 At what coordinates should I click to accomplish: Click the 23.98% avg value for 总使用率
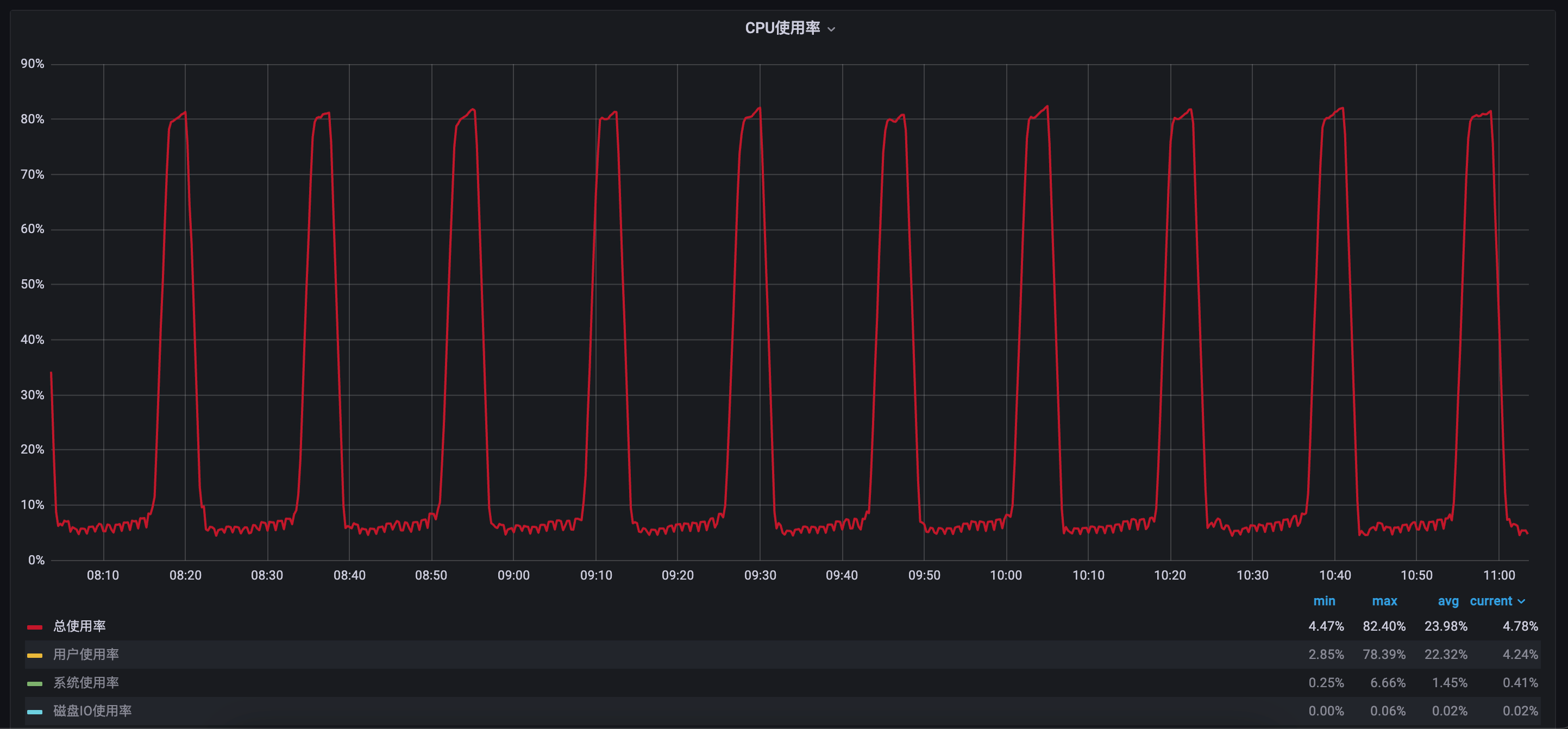point(1446,626)
